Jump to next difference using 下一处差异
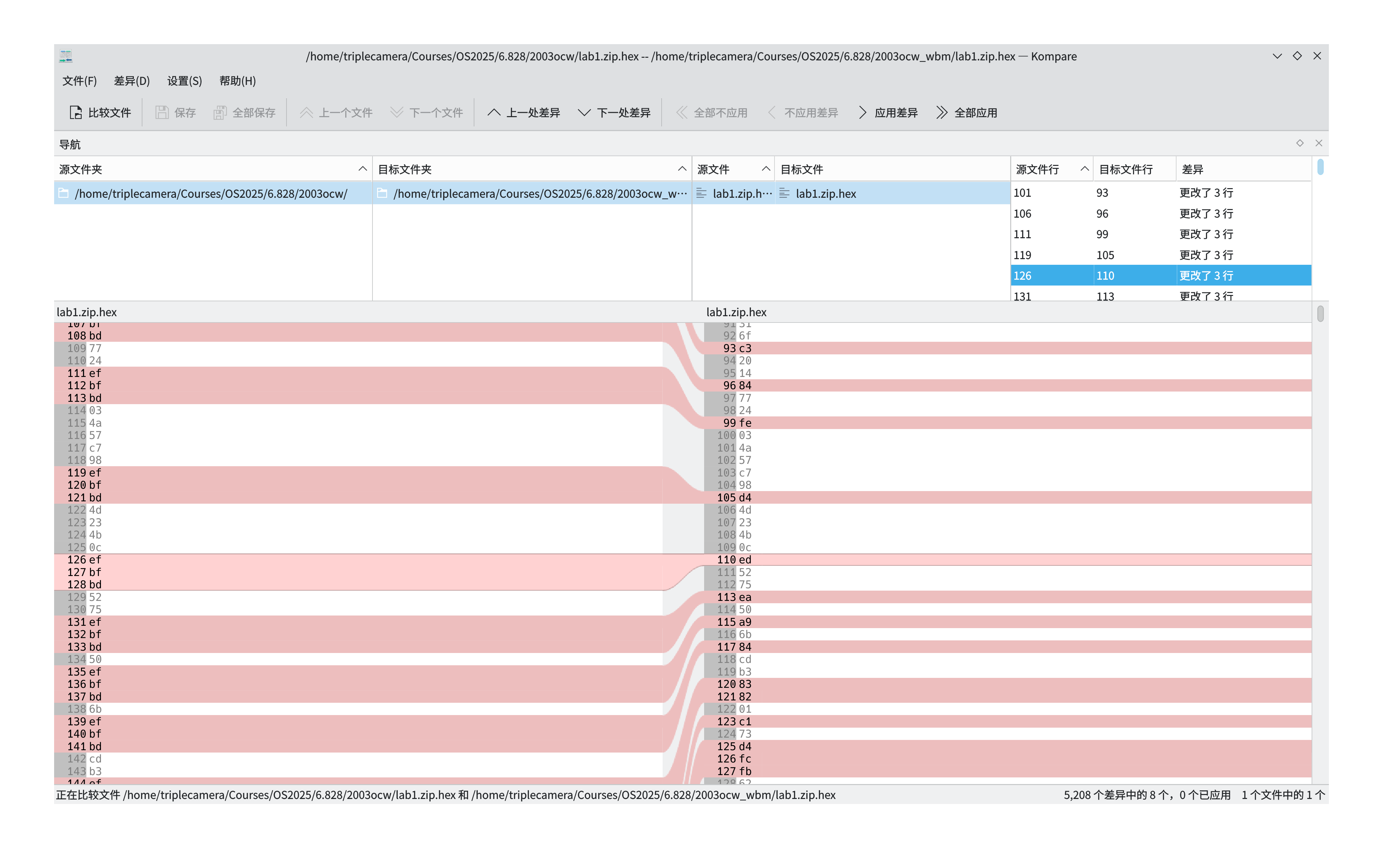The image size is (1383, 868). click(614, 112)
